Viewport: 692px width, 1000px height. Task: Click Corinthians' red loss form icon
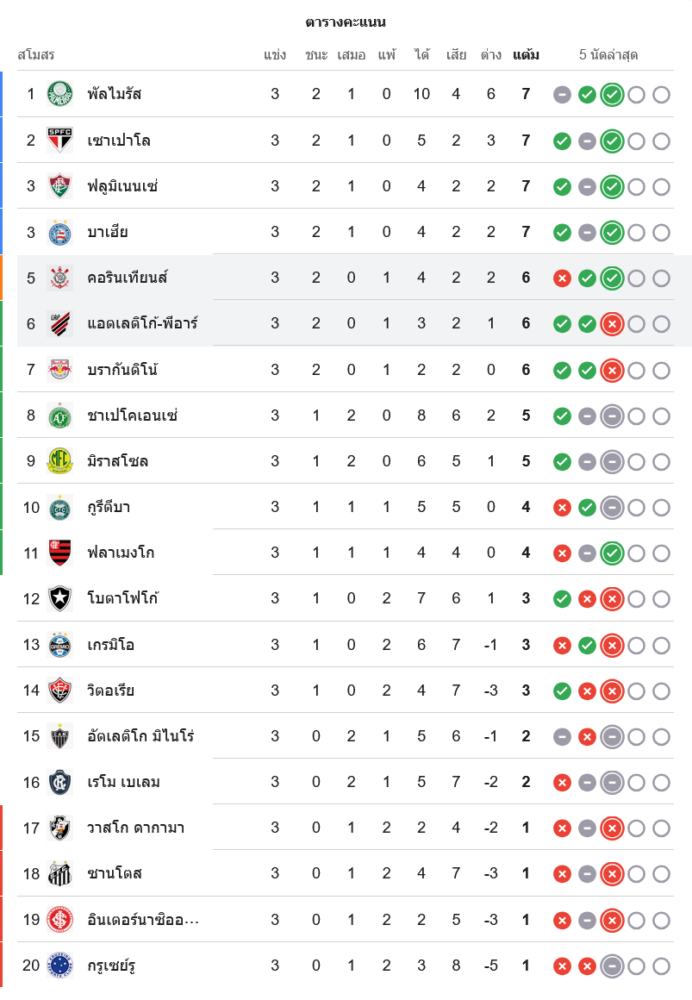coord(562,278)
